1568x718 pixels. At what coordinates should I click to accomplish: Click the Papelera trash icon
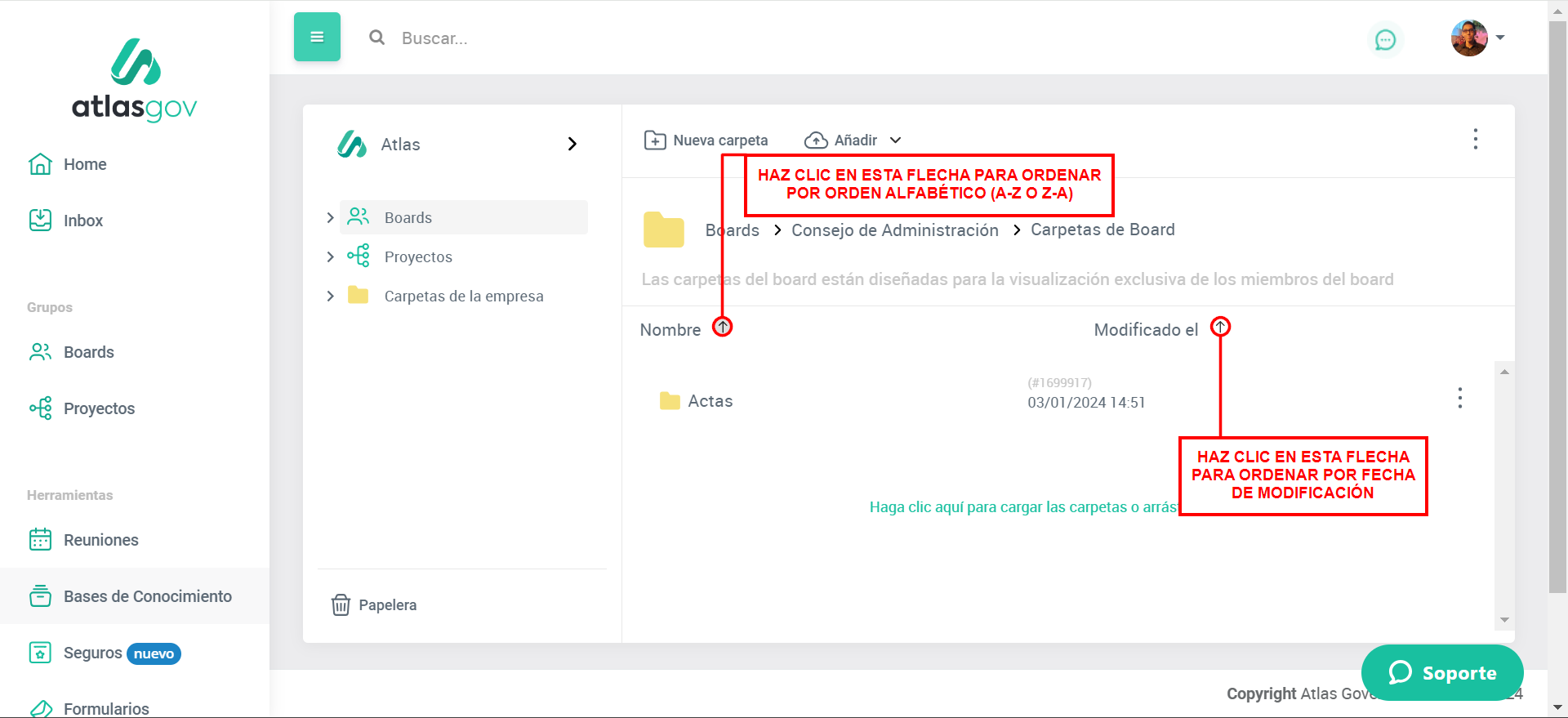[x=341, y=605]
